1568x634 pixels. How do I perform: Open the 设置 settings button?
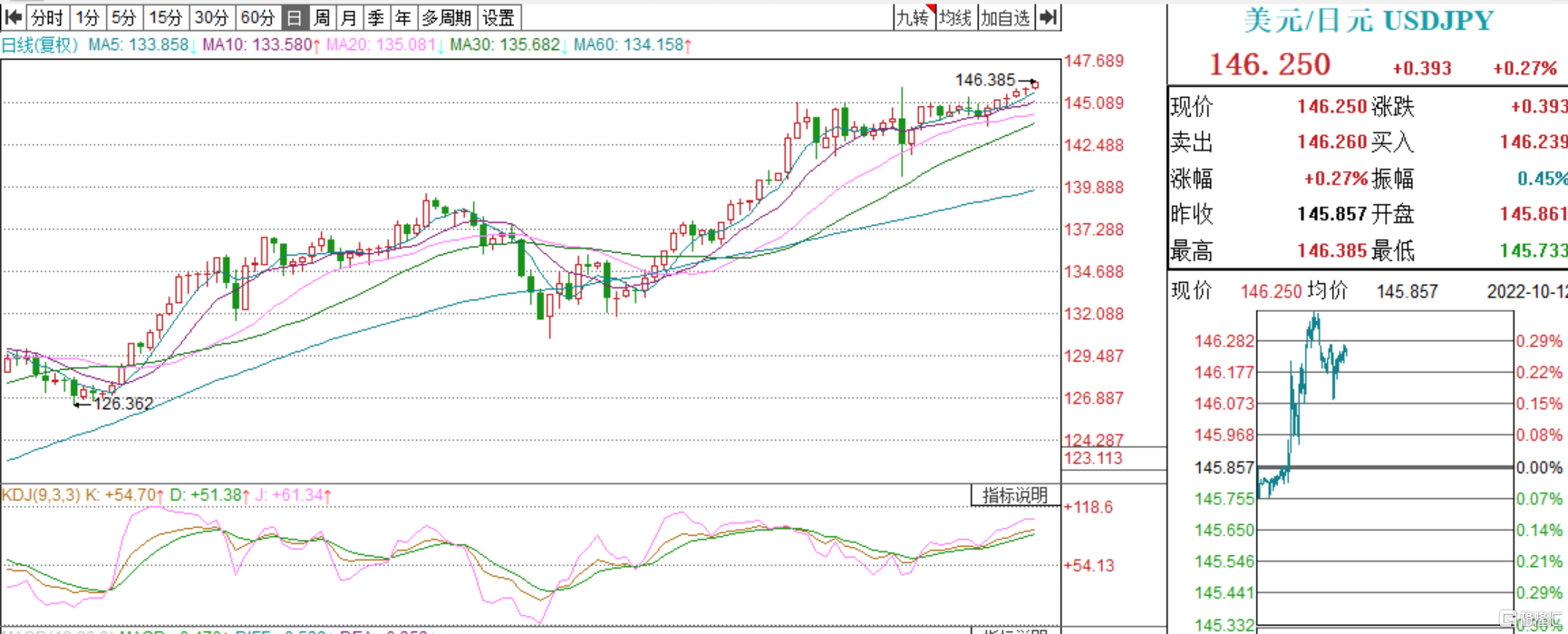pos(498,17)
